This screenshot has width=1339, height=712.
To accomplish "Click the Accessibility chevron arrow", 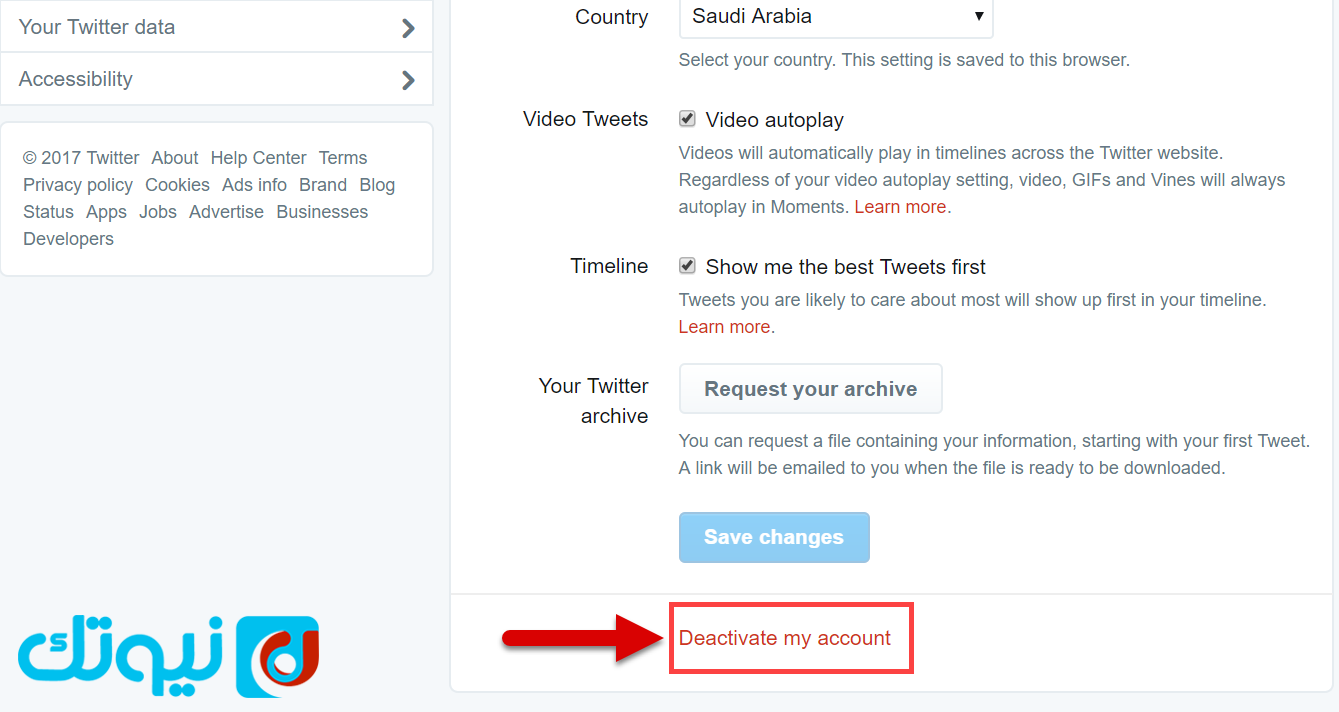I will (408, 80).
